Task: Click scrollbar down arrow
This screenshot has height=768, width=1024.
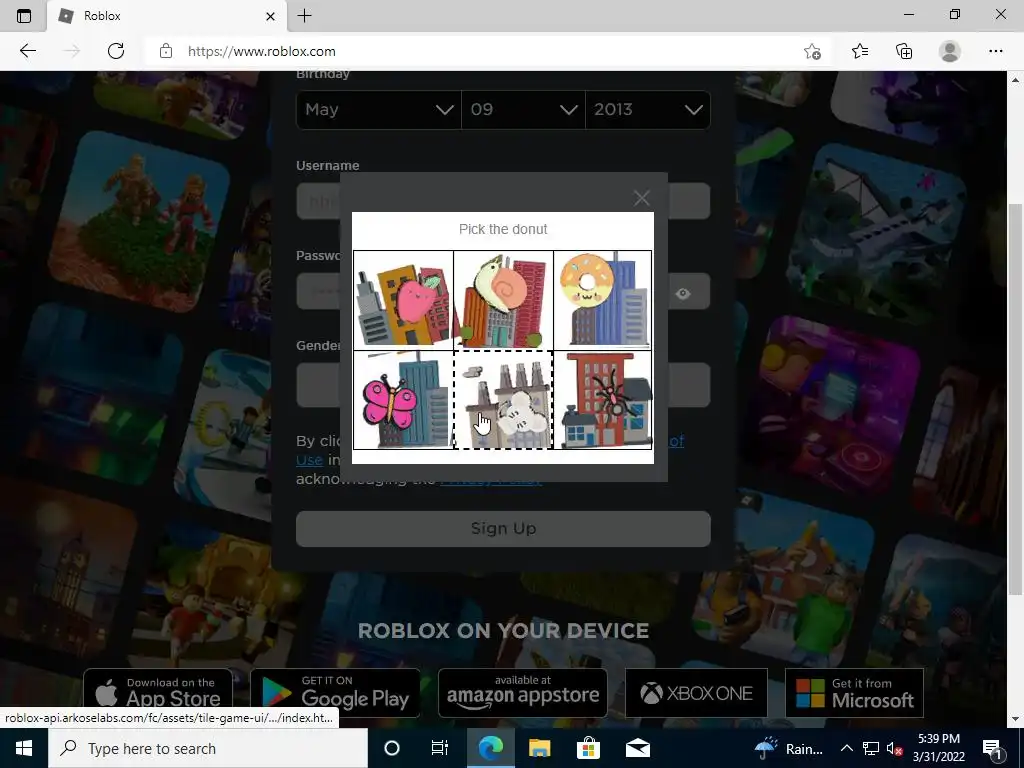Action: (1015, 719)
